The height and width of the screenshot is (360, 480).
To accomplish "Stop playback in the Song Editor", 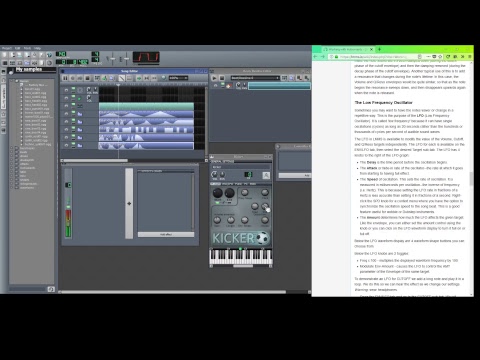I will pyautogui.click(x=87, y=78).
